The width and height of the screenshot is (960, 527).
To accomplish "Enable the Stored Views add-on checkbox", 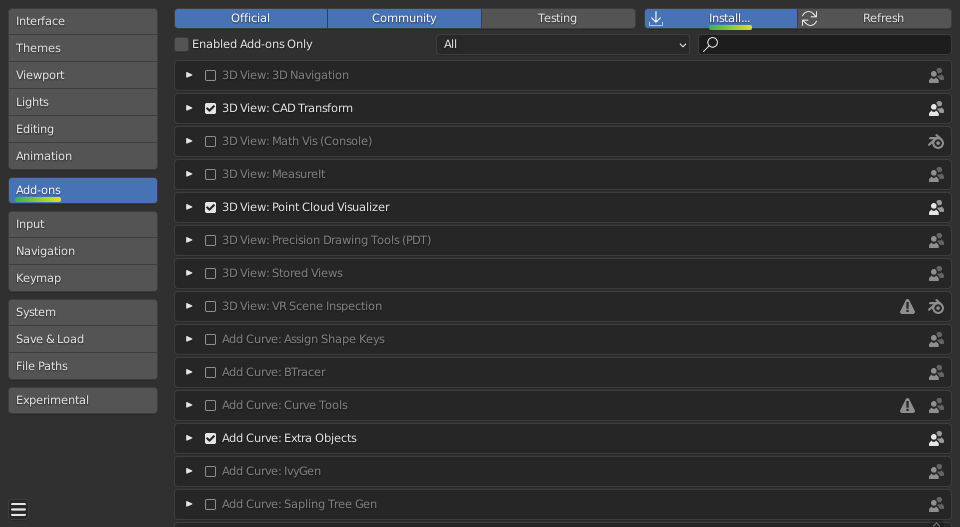I will click(210, 274).
